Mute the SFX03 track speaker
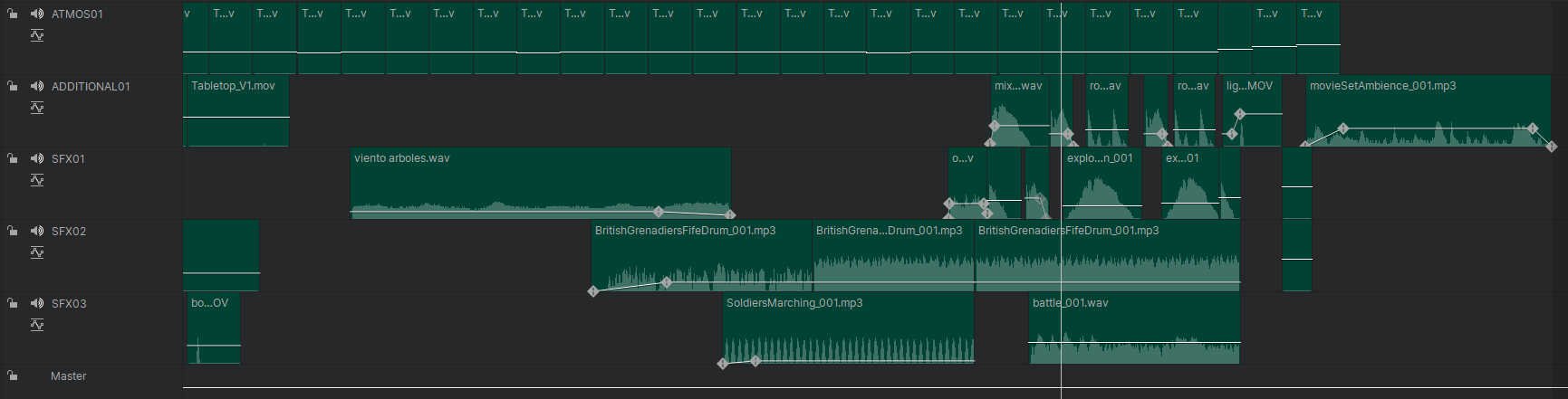 tap(37, 303)
